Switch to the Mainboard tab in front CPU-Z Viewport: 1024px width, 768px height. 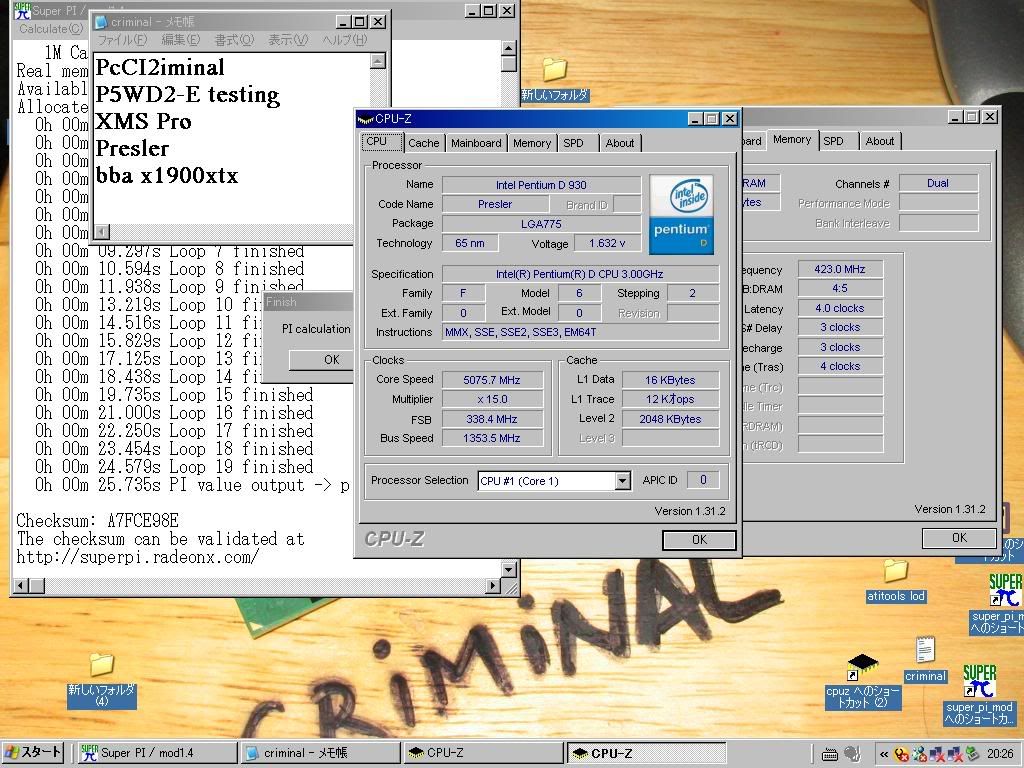[476, 143]
